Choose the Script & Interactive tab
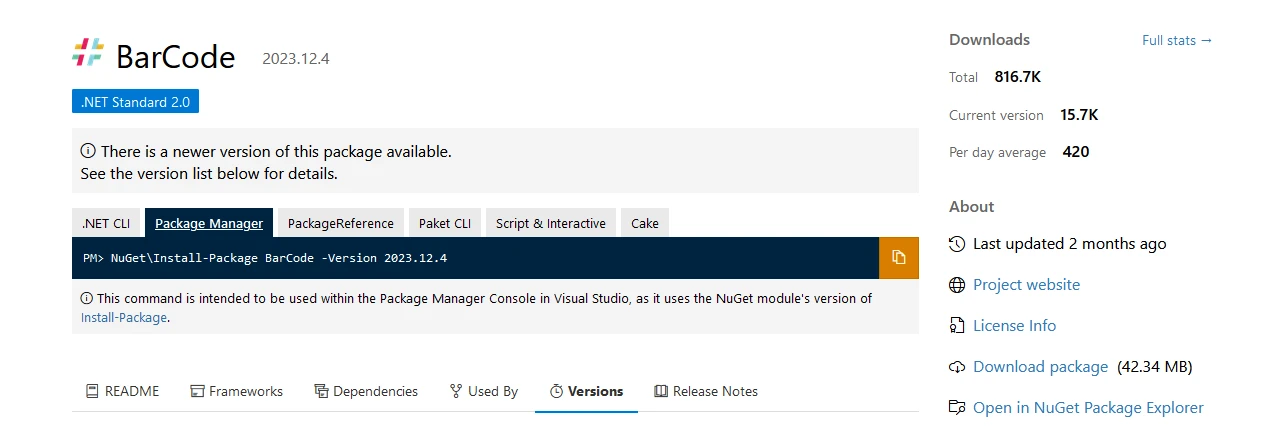 click(x=550, y=223)
